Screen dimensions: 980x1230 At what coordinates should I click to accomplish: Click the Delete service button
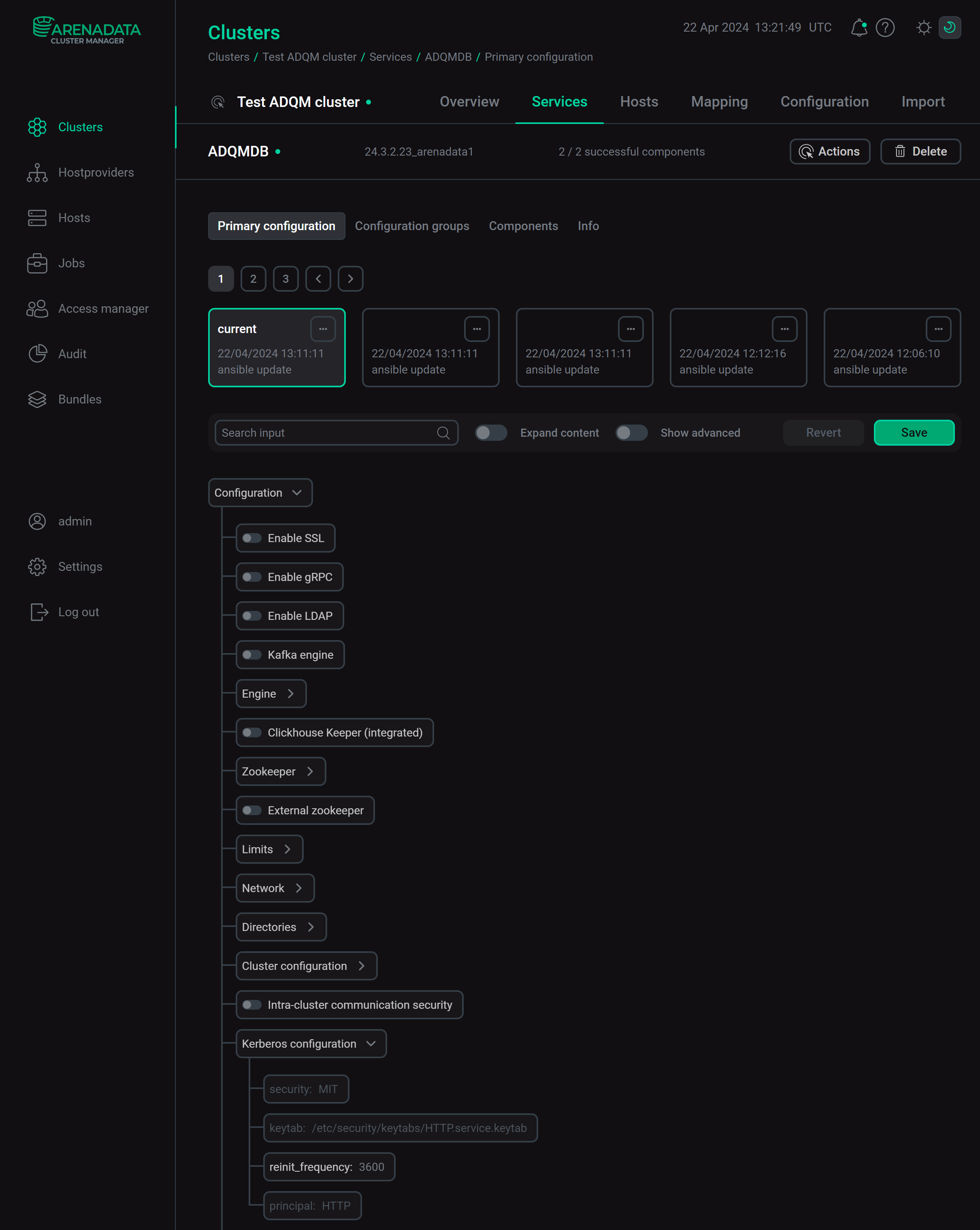920,152
